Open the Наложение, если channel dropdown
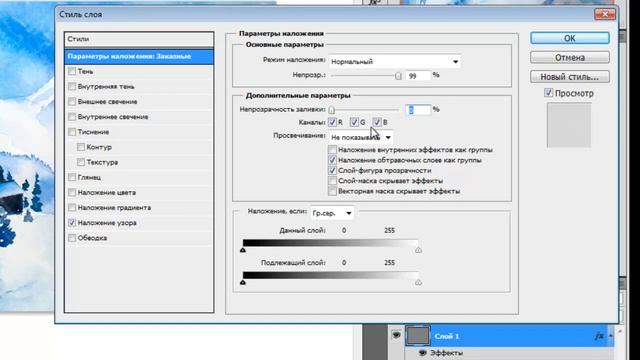This screenshot has width=640, height=360. (332, 213)
